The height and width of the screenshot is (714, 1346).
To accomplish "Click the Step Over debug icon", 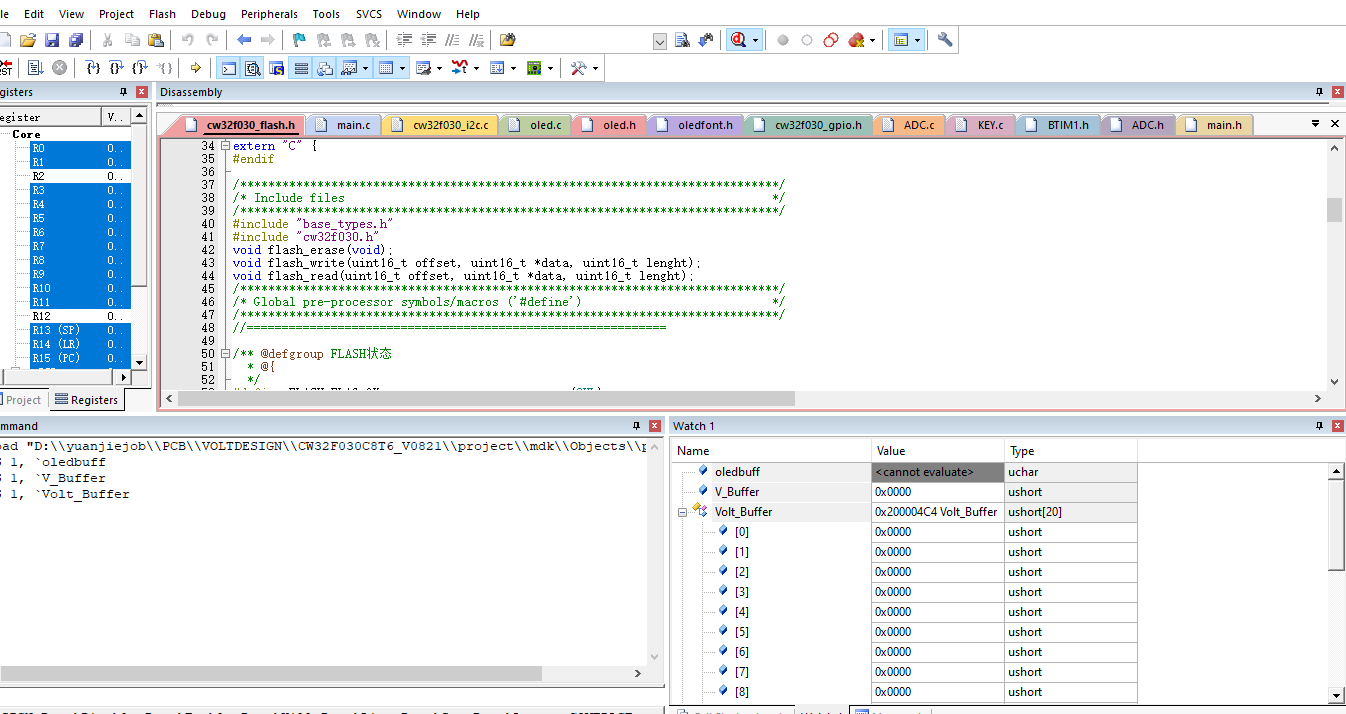I will [x=116, y=68].
